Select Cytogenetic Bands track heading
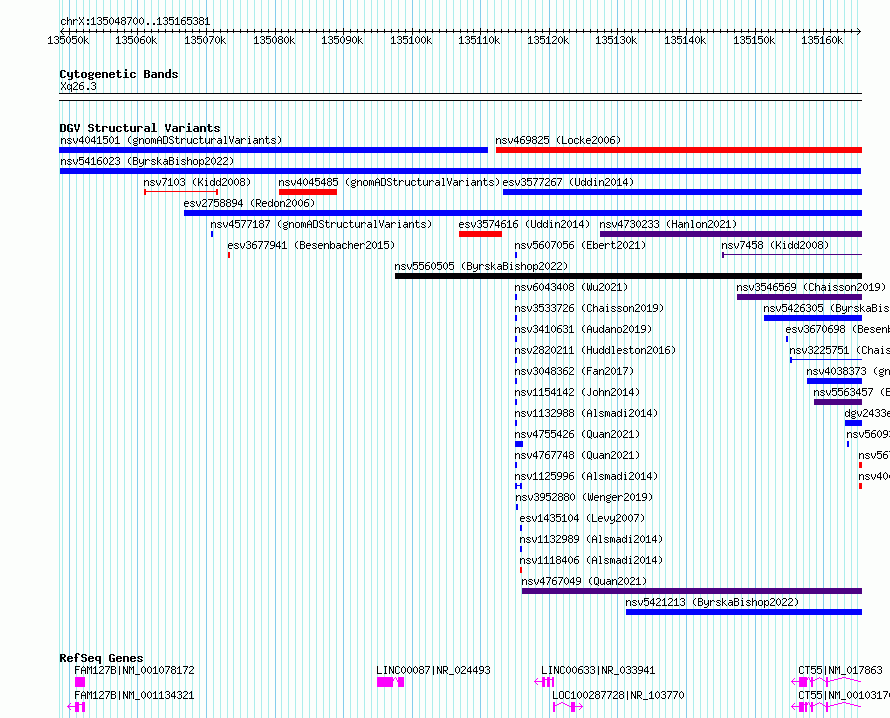 (119, 74)
